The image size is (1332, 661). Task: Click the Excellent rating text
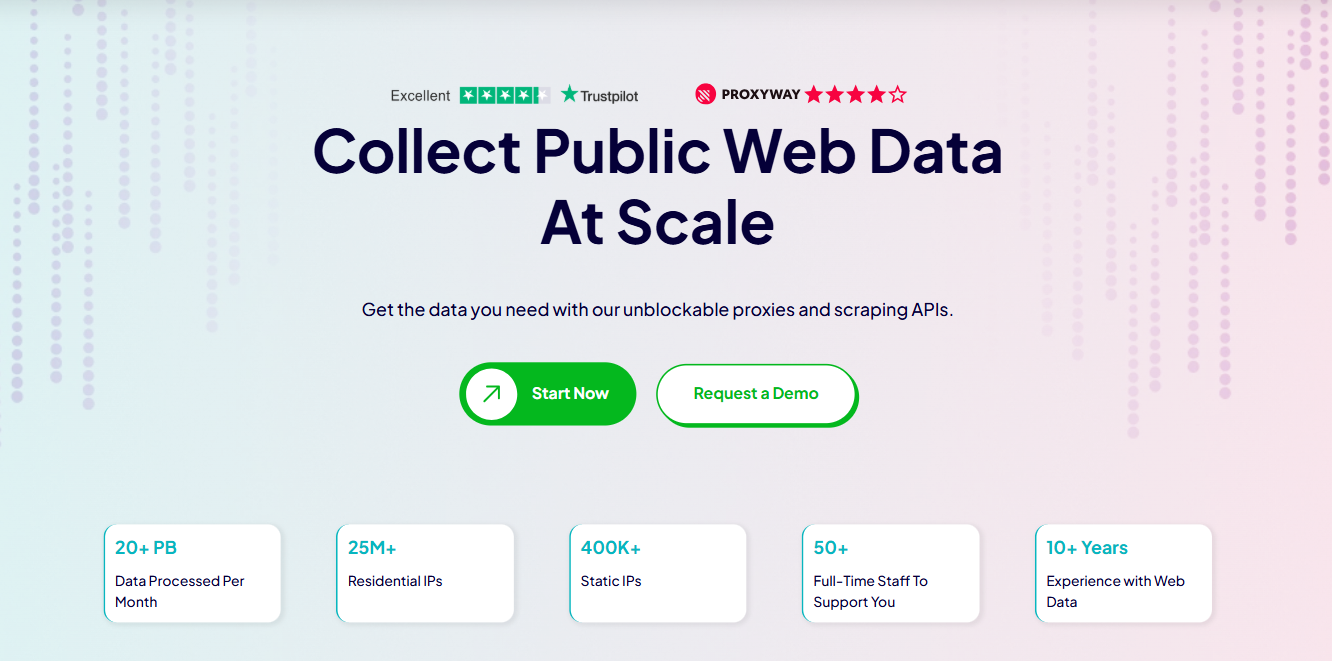[420, 96]
